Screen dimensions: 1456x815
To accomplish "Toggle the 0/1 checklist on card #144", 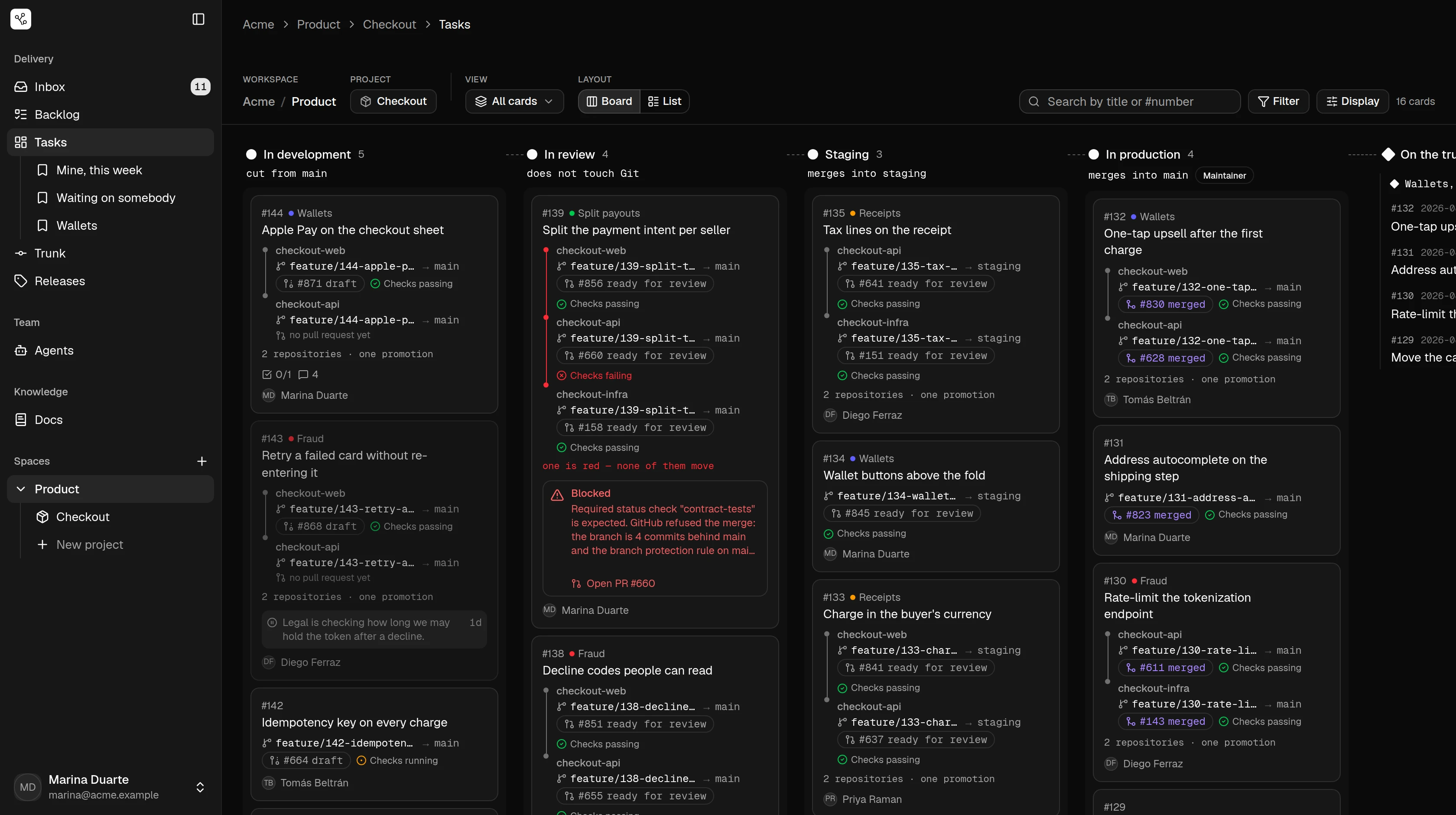I will pyautogui.click(x=276, y=375).
